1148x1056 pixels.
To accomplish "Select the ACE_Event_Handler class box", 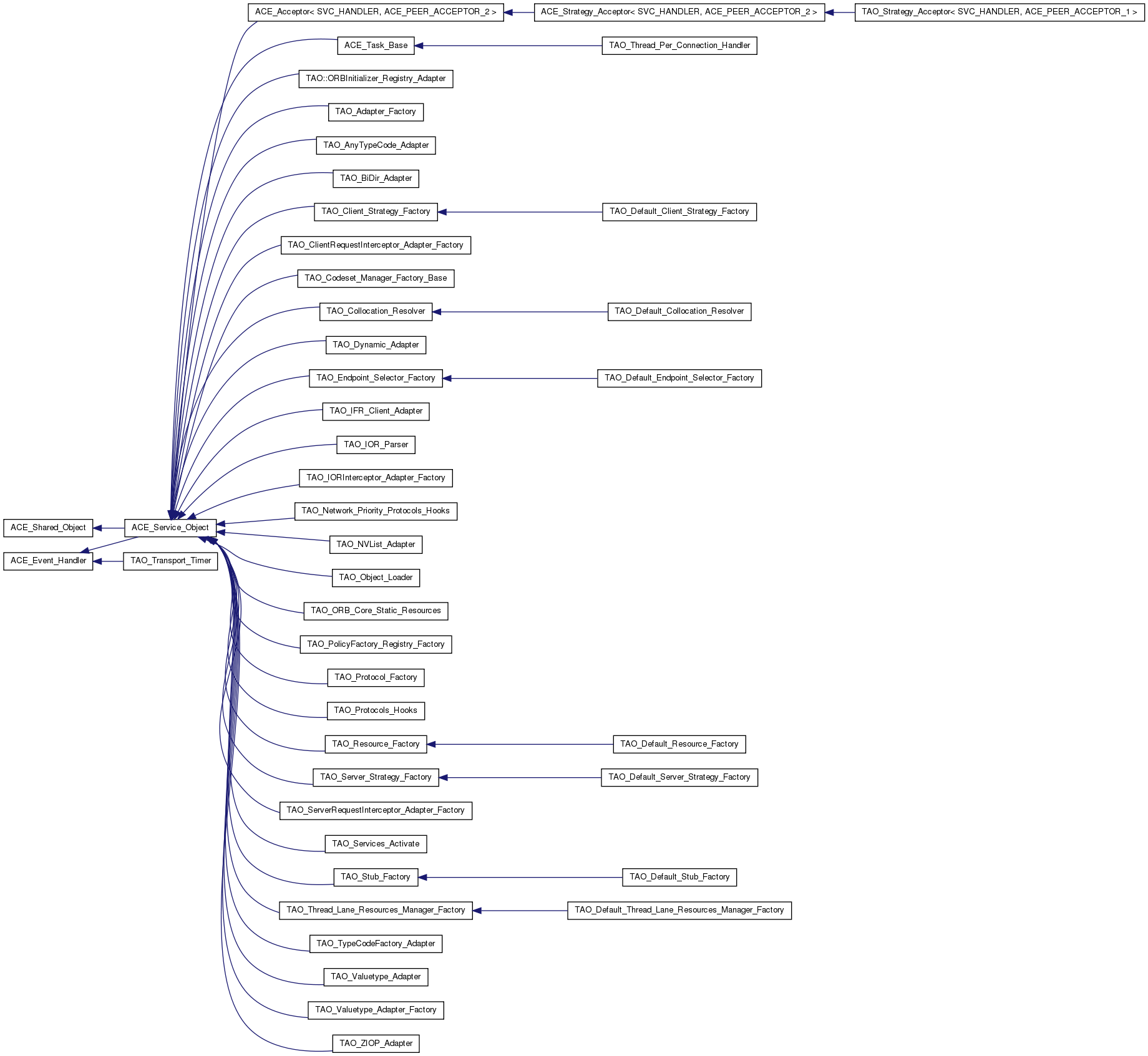I will click(x=48, y=561).
